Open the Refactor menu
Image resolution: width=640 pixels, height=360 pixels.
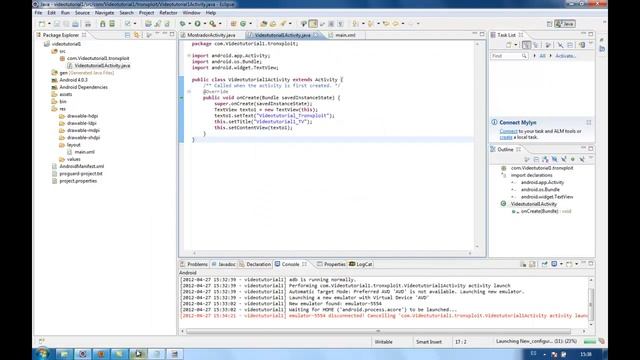[168, 13]
